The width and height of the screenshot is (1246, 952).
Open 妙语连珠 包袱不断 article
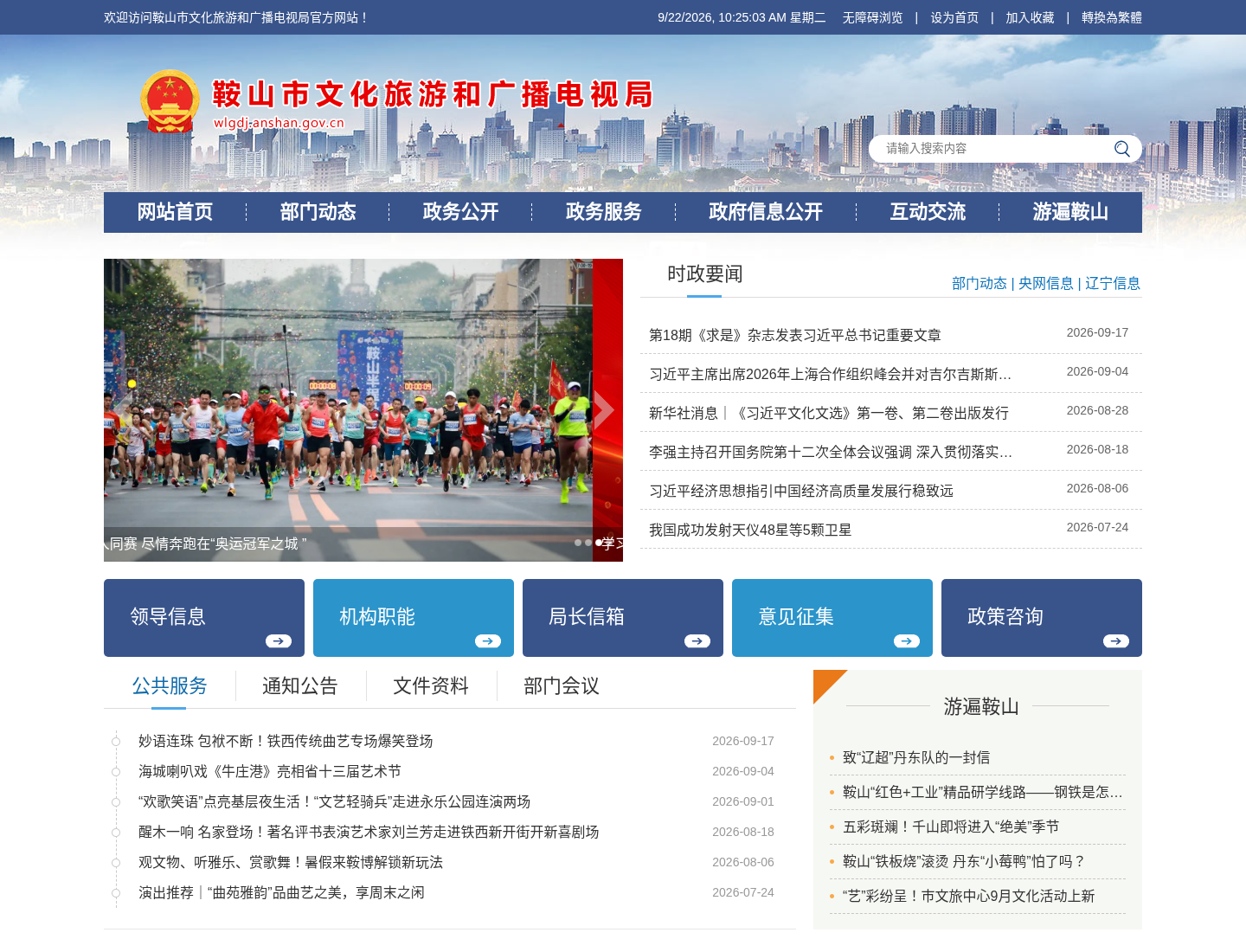pos(286,741)
